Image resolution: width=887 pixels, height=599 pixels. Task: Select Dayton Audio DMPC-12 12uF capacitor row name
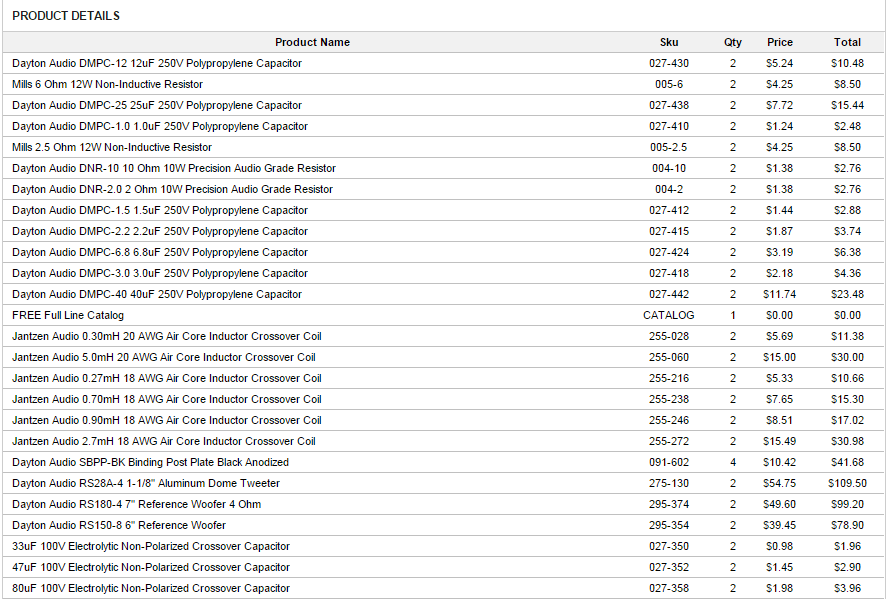(157, 63)
